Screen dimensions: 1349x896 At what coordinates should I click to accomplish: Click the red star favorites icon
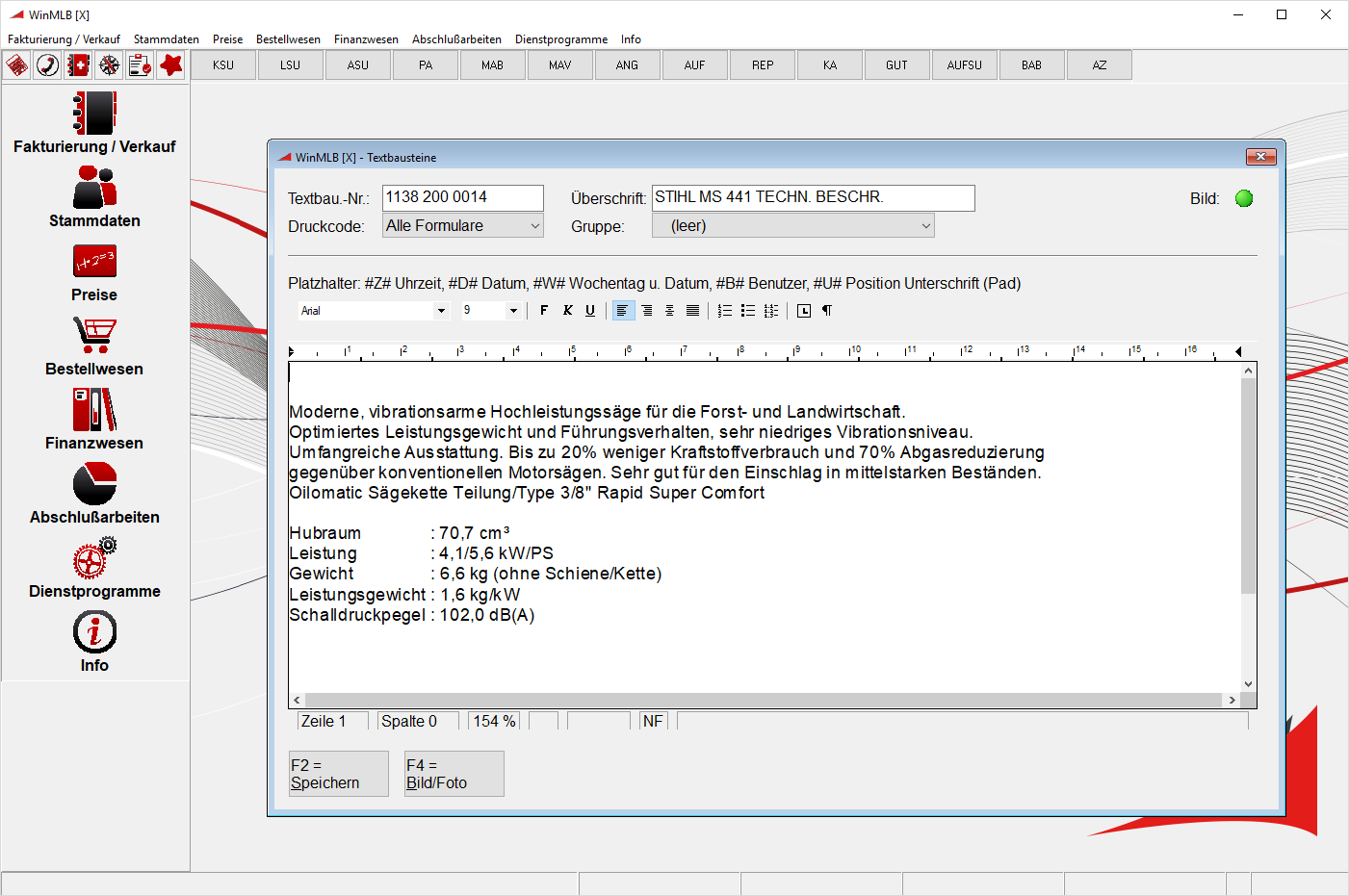click(171, 65)
